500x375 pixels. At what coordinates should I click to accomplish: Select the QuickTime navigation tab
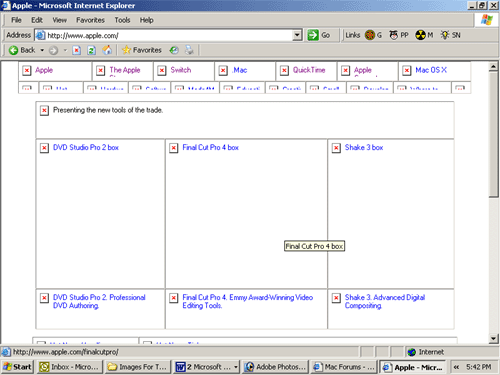(x=309, y=70)
